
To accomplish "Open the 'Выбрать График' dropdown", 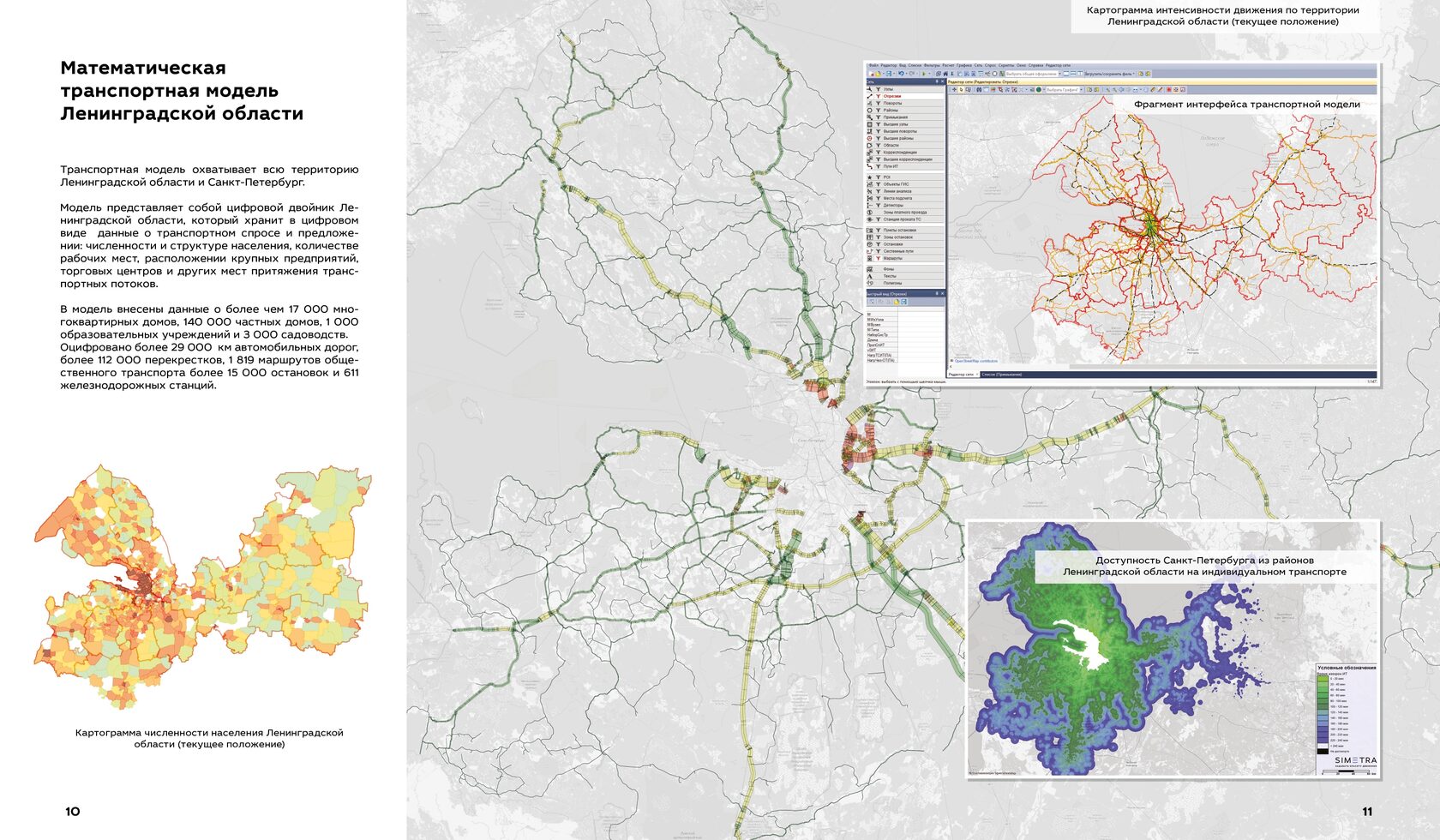I will (1065, 89).
